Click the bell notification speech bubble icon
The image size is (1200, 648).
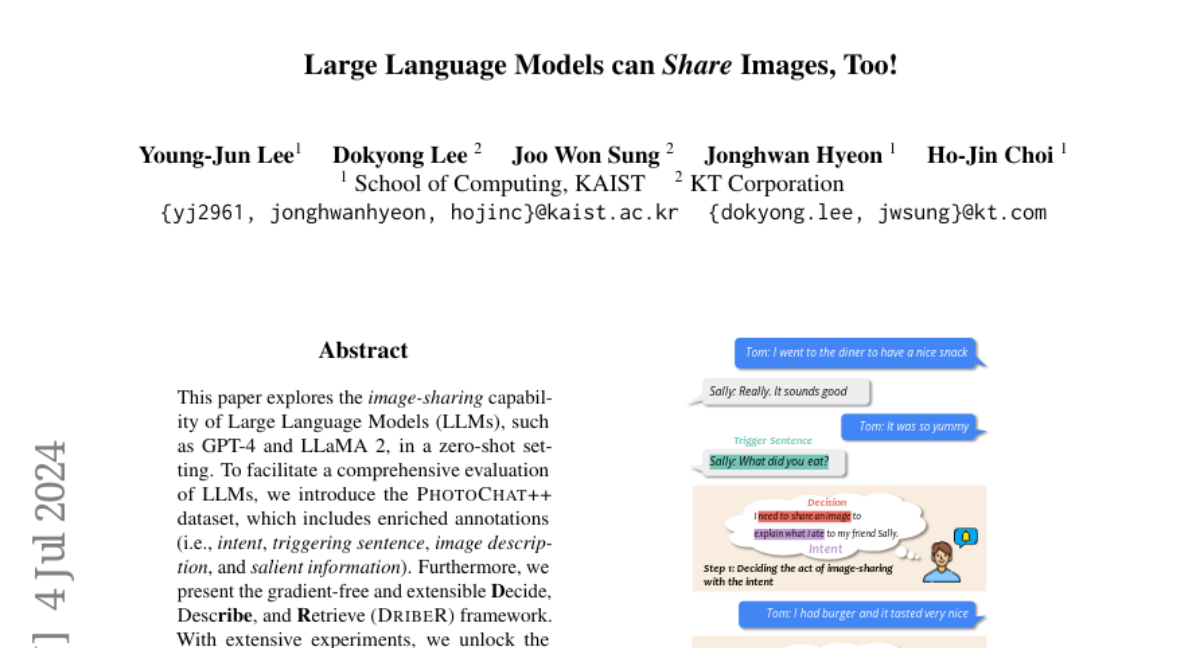click(965, 537)
